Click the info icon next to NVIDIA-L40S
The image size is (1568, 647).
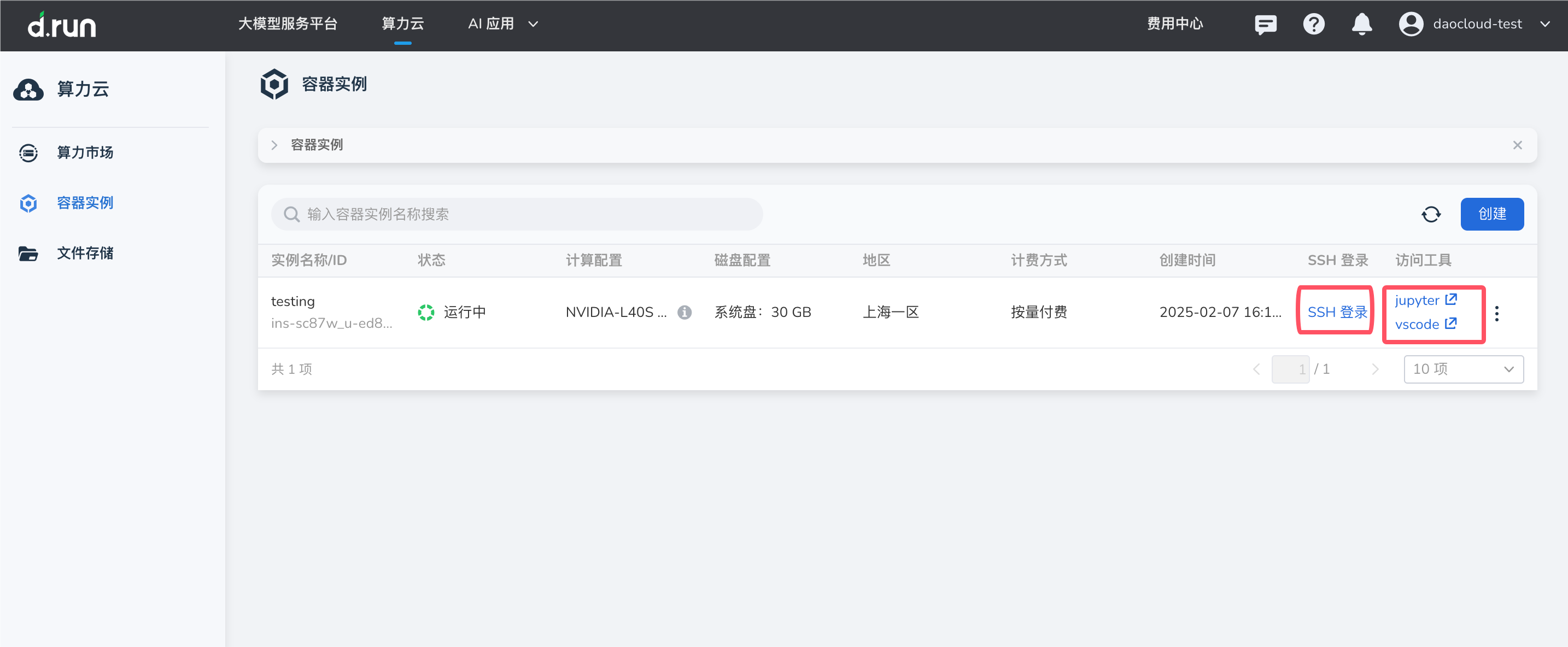[x=684, y=312]
